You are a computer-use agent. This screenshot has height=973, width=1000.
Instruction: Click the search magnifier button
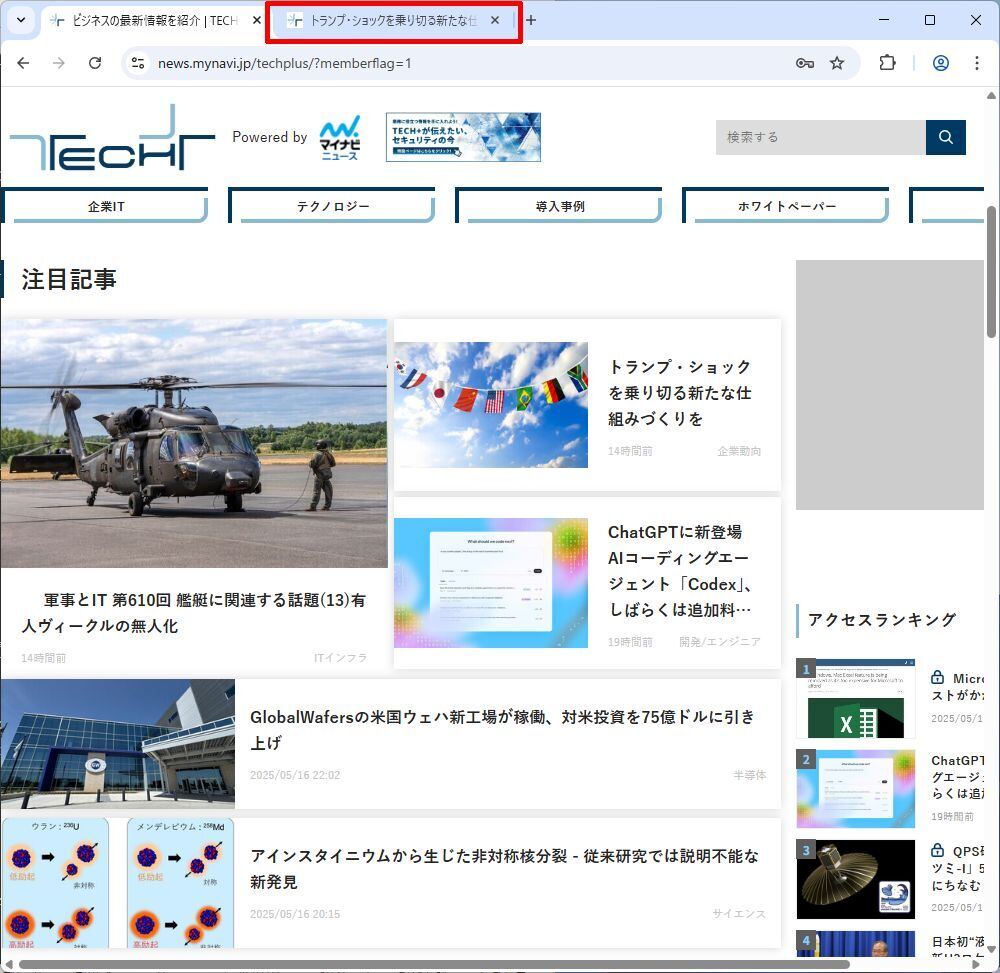(946, 137)
